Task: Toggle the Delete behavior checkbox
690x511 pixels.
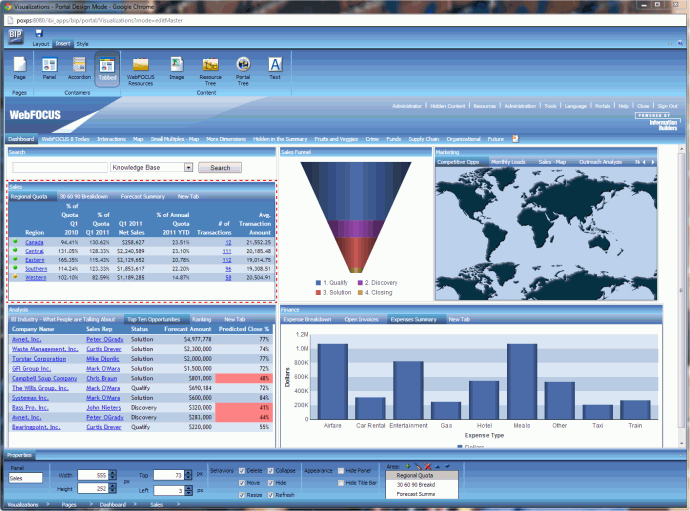Action: pos(242,471)
